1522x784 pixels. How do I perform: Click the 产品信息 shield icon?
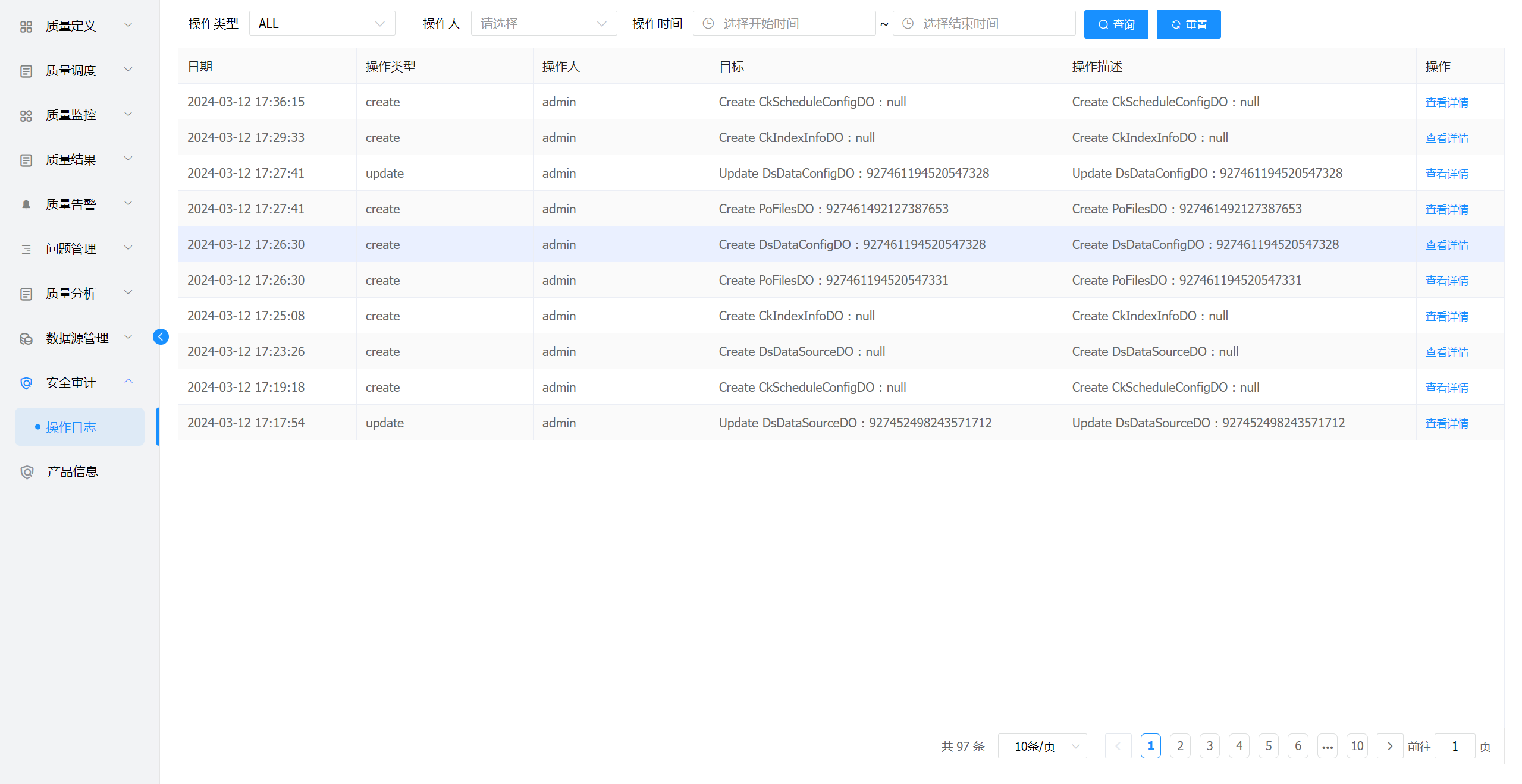click(26, 472)
